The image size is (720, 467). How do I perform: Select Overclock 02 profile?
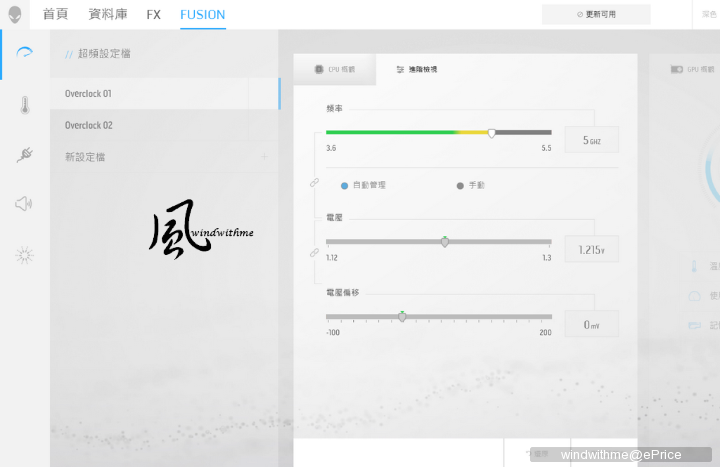point(164,125)
